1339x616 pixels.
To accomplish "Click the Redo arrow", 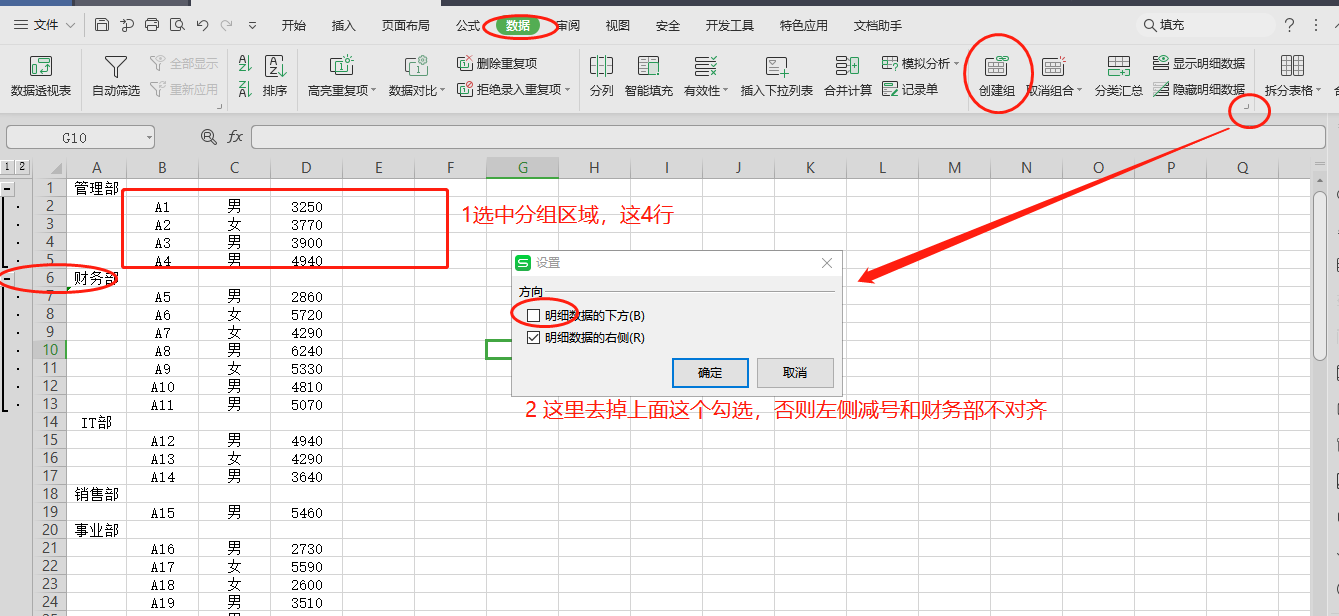I will pos(227,25).
